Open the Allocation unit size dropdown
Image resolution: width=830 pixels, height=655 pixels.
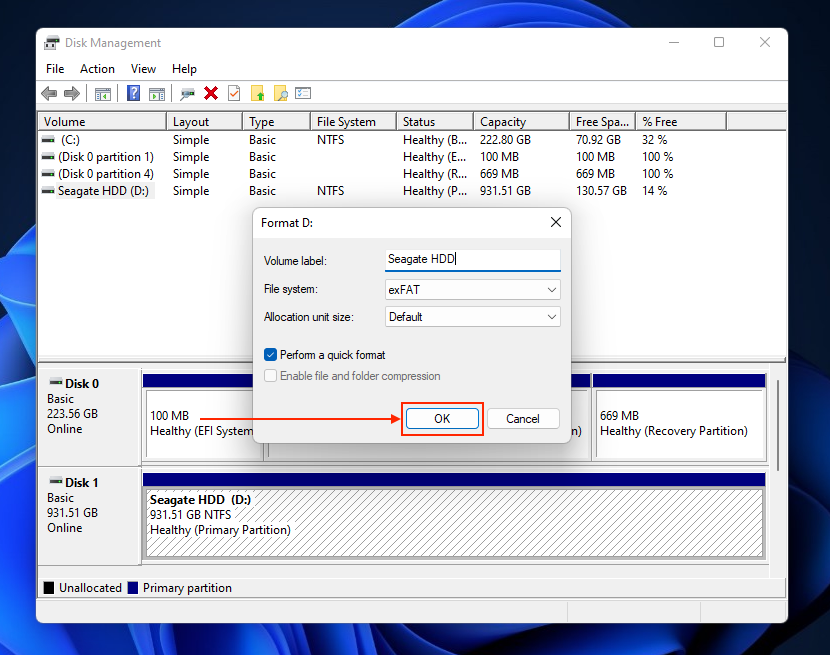[472, 317]
